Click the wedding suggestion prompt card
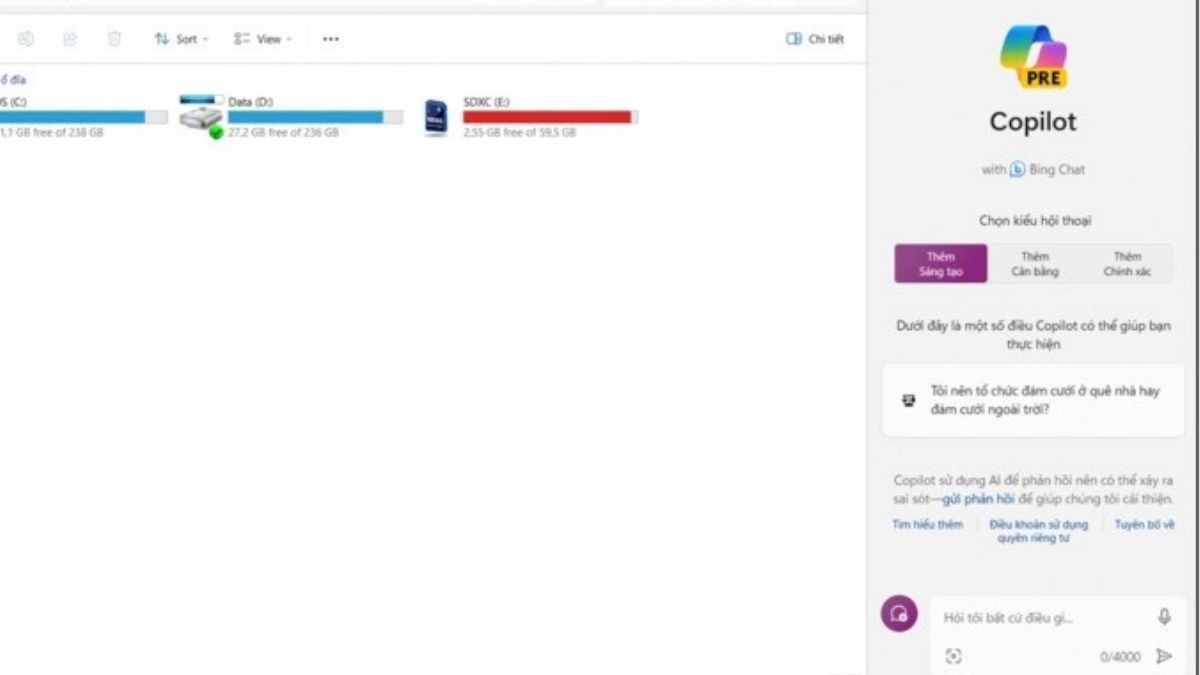Viewport: 1200px width, 675px height. coord(1033,400)
